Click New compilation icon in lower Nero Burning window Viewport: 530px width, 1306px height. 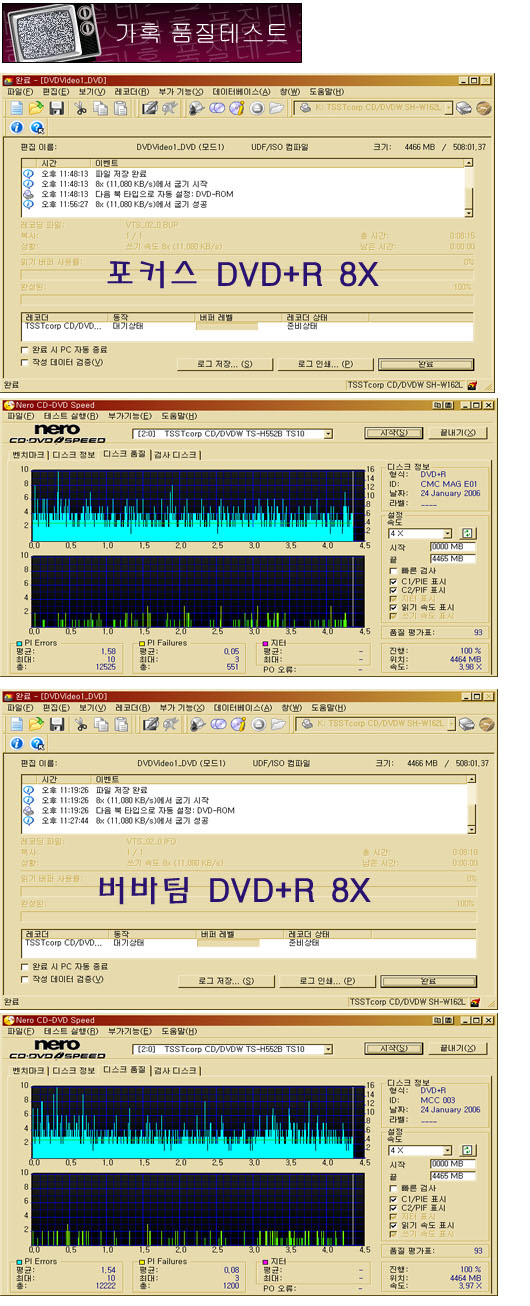(x=16, y=723)
